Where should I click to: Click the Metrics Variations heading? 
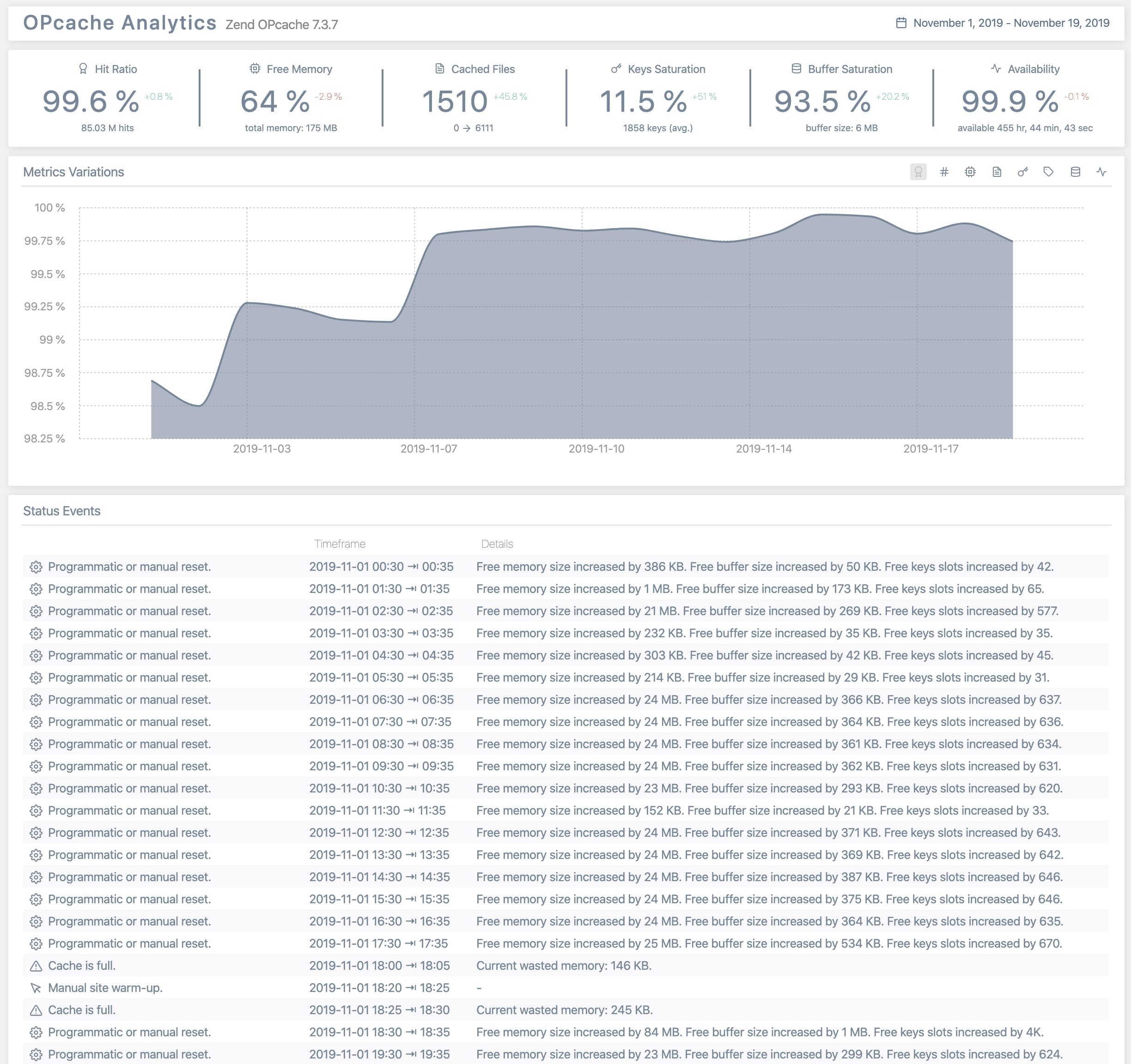pos(73,172)
